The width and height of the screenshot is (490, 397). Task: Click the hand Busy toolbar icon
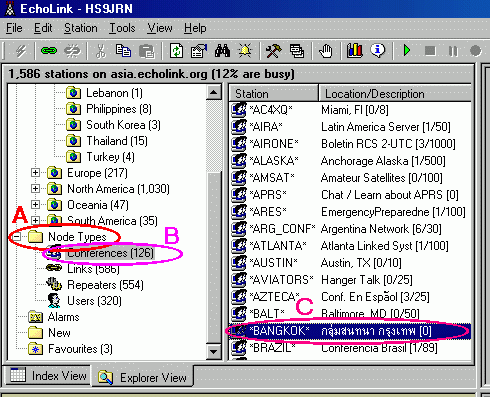coord(325,51)
